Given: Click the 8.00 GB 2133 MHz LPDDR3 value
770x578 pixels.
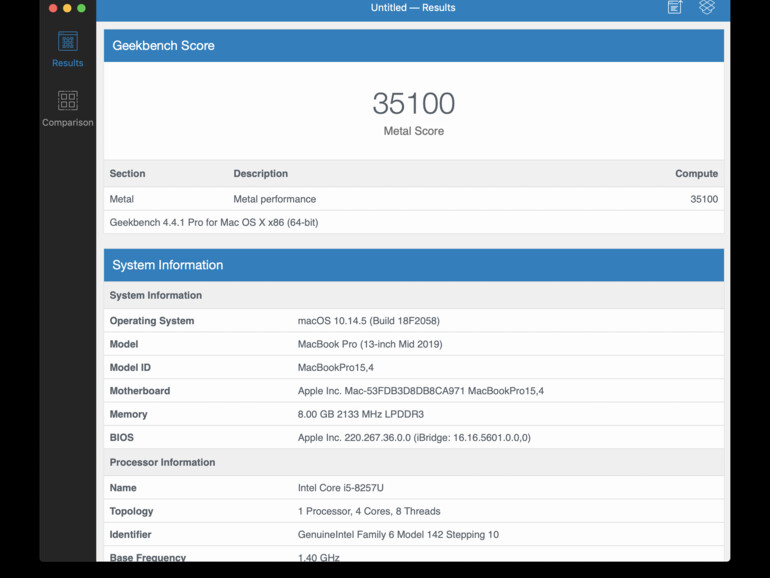Looking at the screenshot, I should pos(360,414).
